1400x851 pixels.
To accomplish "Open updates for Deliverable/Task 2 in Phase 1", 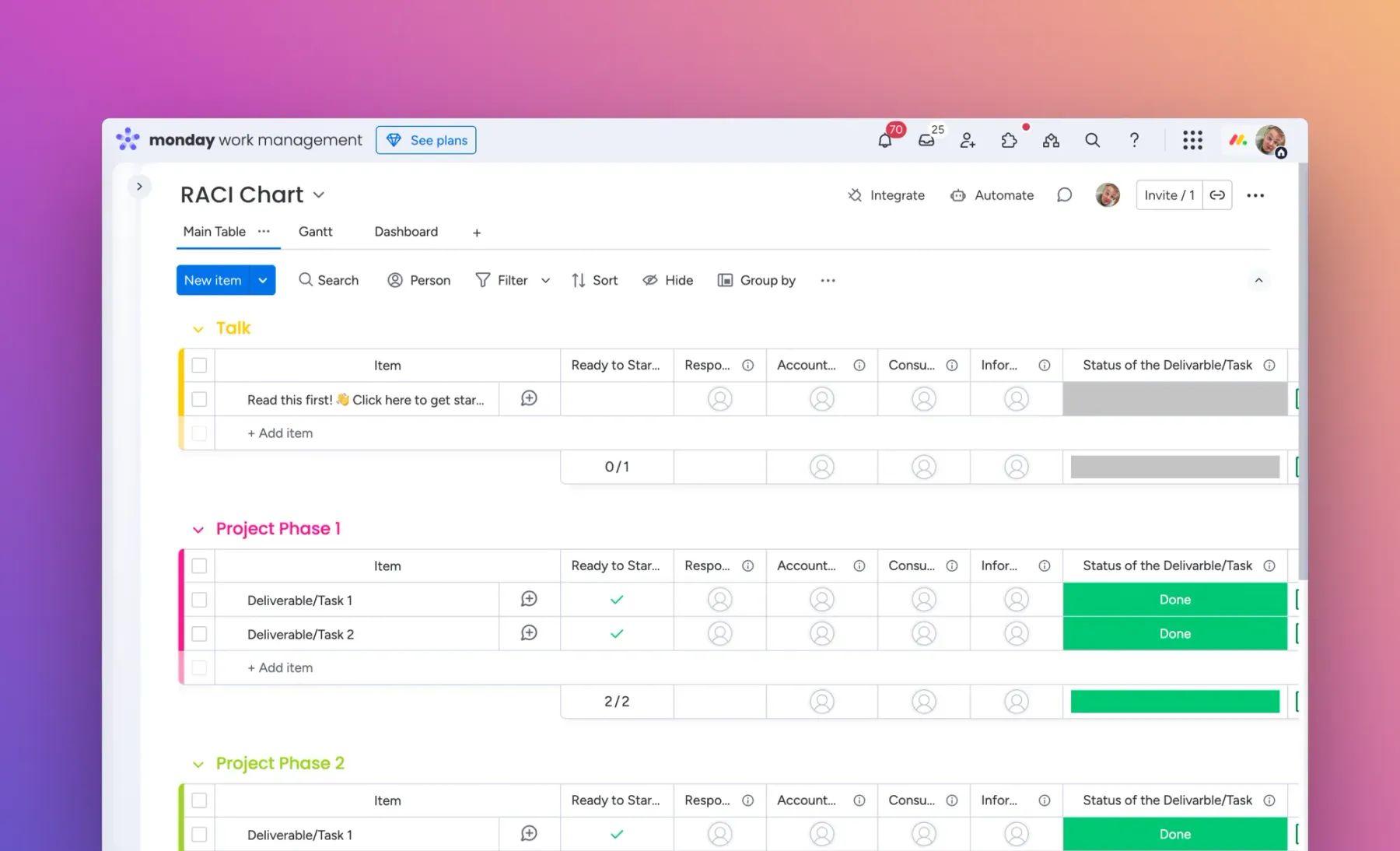I will point(529,633).
